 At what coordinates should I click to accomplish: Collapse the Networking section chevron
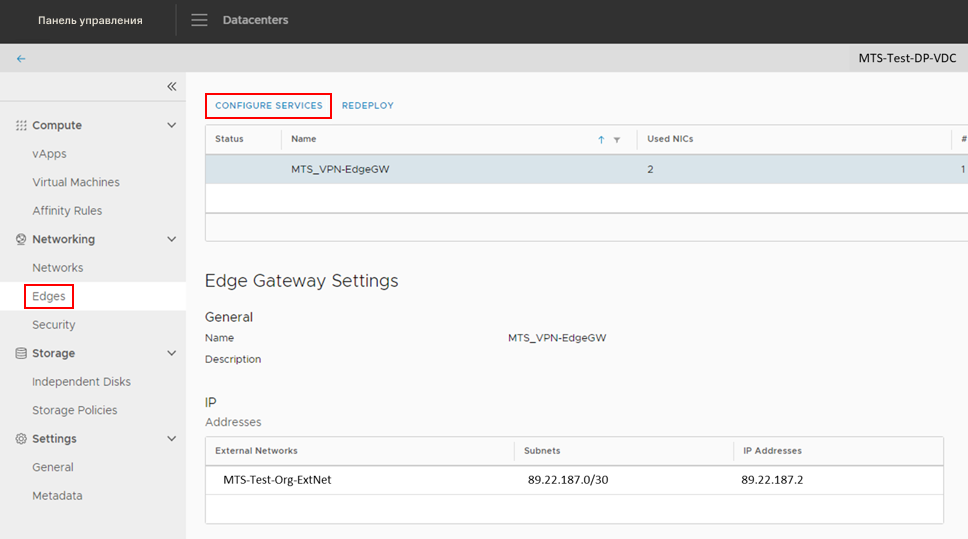[x=171, y=240]
